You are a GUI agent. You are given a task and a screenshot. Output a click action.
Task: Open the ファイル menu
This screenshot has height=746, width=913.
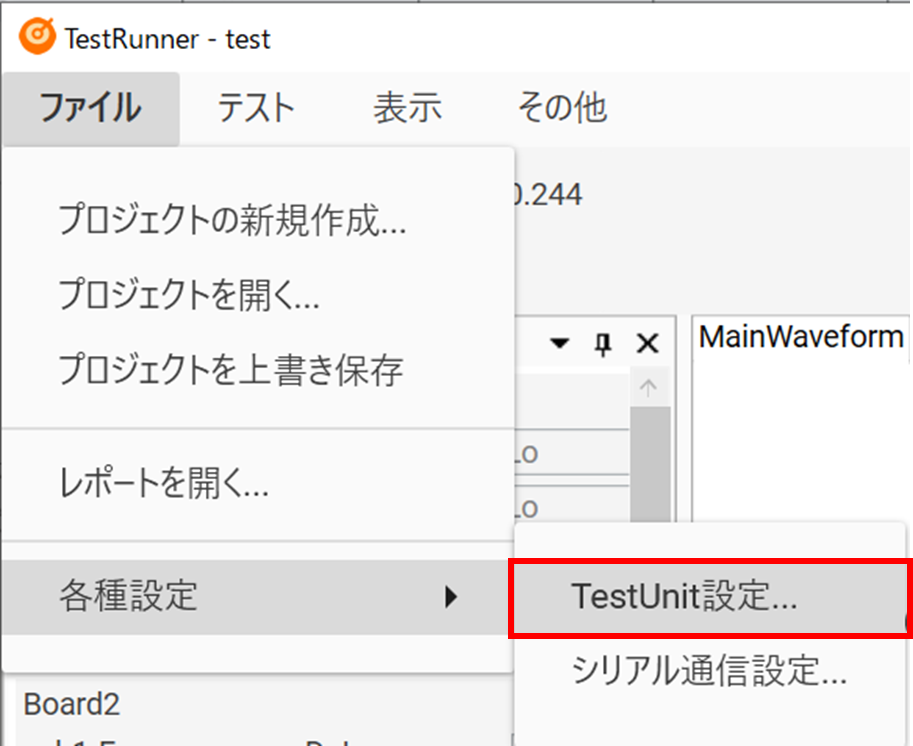click(x=90, y=108)
